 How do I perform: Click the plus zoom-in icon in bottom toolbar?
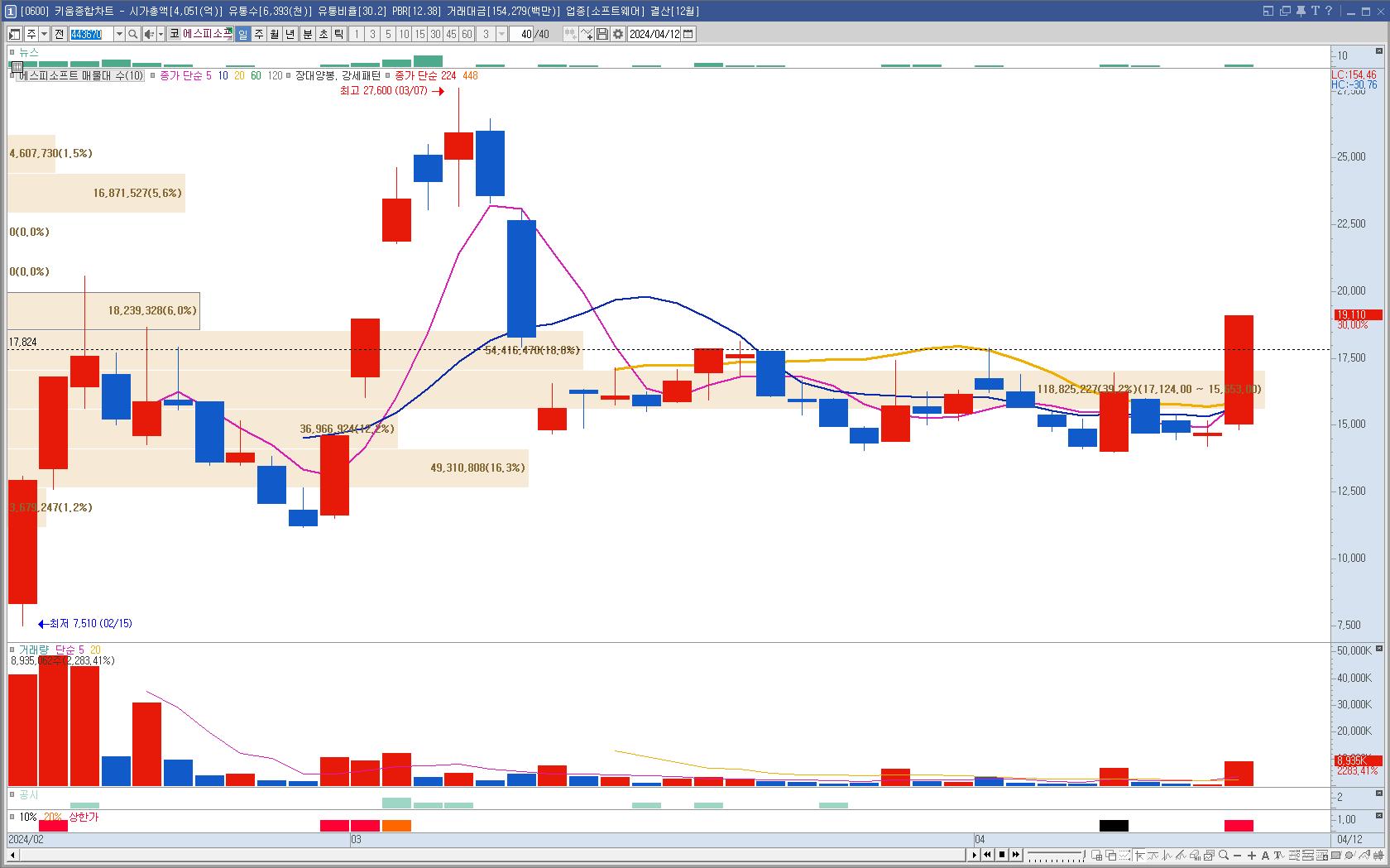click(1252, 855)
